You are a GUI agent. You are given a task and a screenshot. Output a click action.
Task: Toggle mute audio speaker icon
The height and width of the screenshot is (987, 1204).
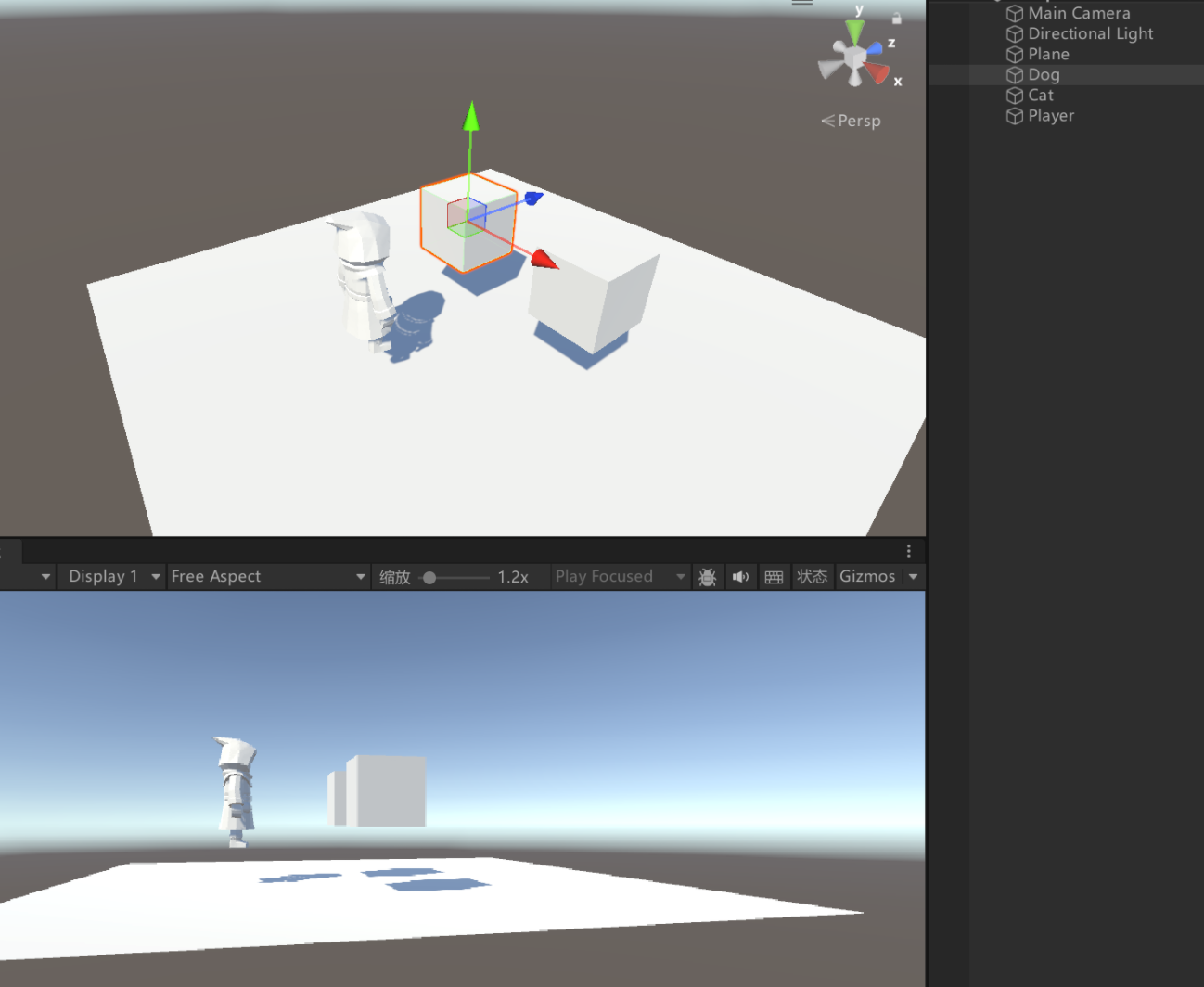pos(740,577)
